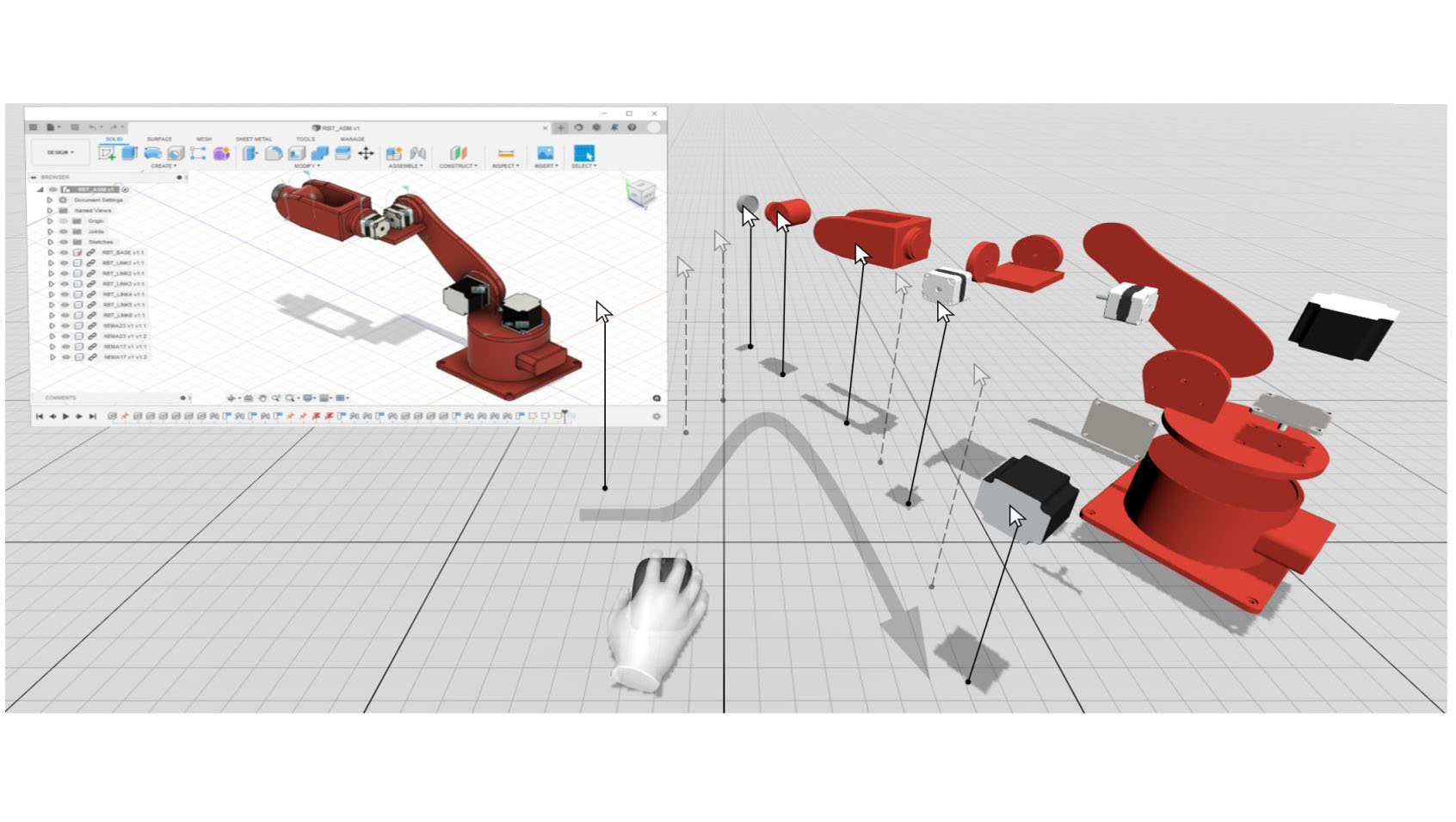Collapse the BROWSER panel header
The width and height of the screenshot is (1456, 822).
(x=34, y=176)
